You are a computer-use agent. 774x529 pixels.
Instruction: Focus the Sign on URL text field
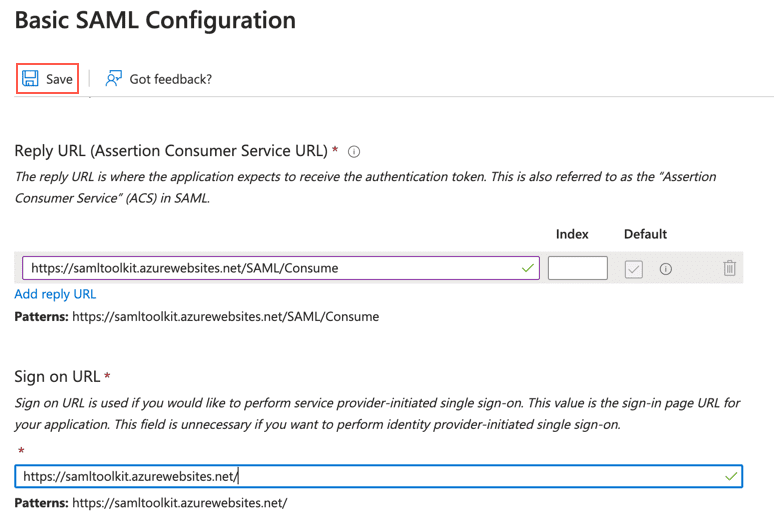coord(370,476)
